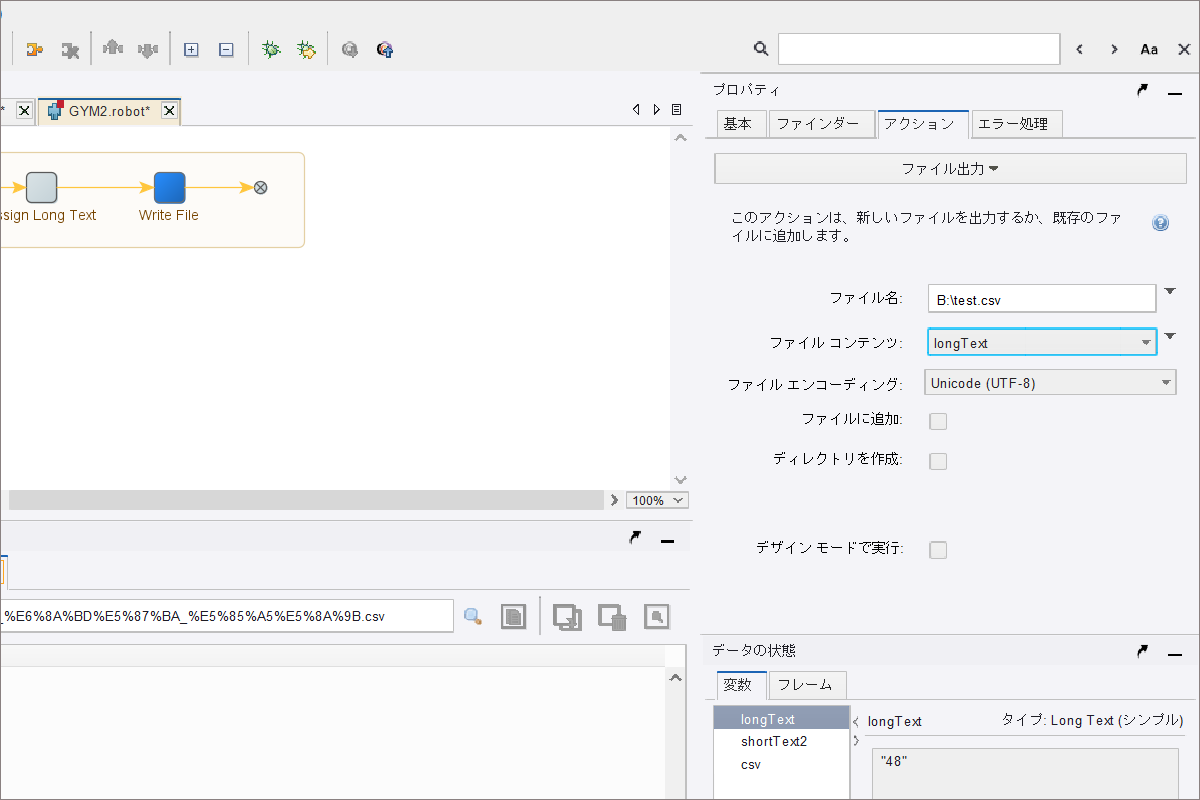1200x800 pixels.
Task: Clear the search with the X button
Action: pos(1184,49)
